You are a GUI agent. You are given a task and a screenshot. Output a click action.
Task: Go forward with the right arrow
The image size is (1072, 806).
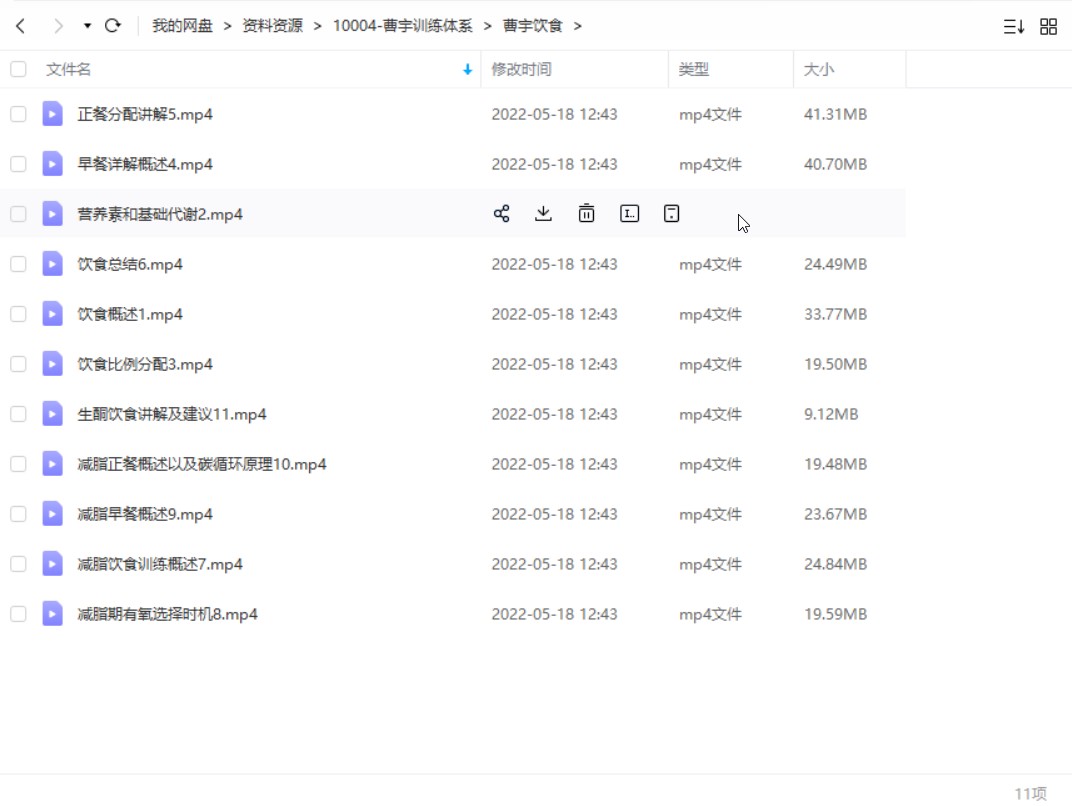pyautogui.click(x=58, y=26)
